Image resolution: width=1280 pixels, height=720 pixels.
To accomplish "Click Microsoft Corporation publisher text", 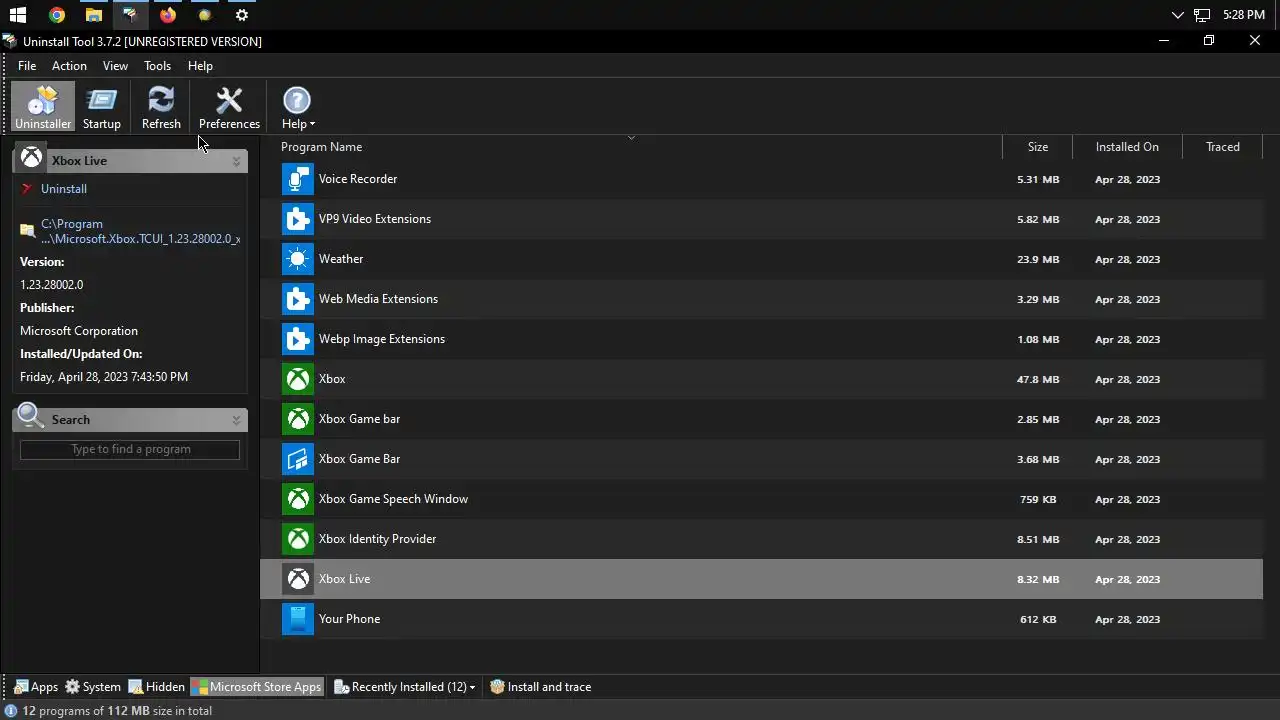I will tap(79, 331).
